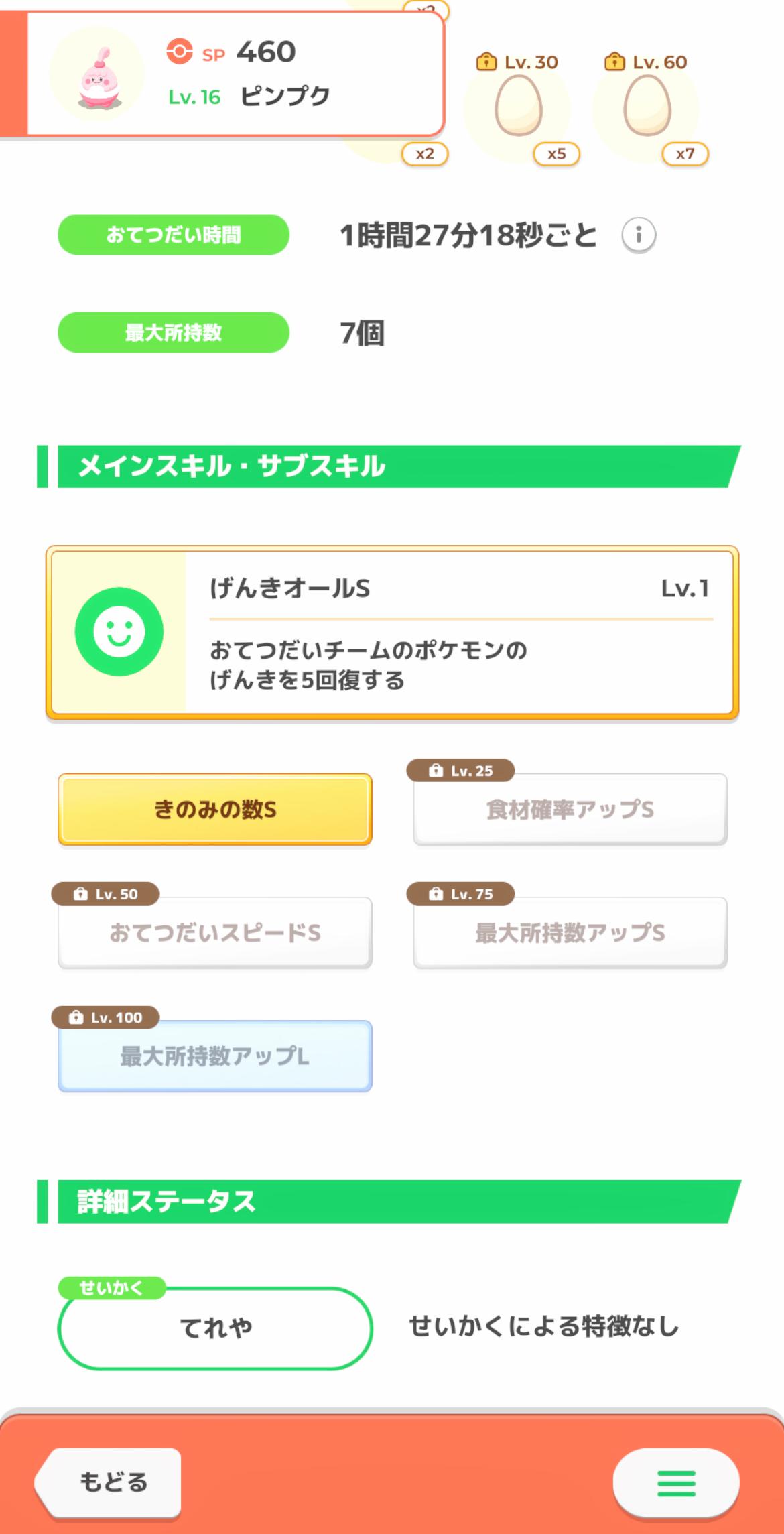Tap the 最大所持数 green label

click(x=174, y=332)
